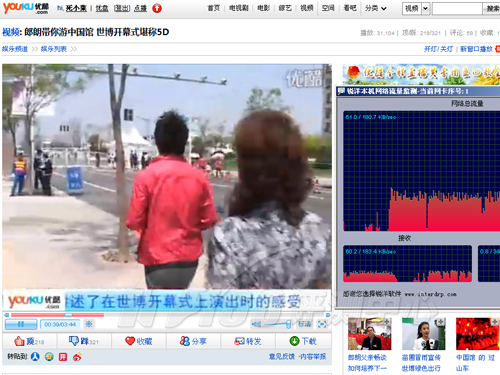This screenshot has height=375, width=500.
Task: Click the heart 收藏 favorite button
Action: coord(139,341)
